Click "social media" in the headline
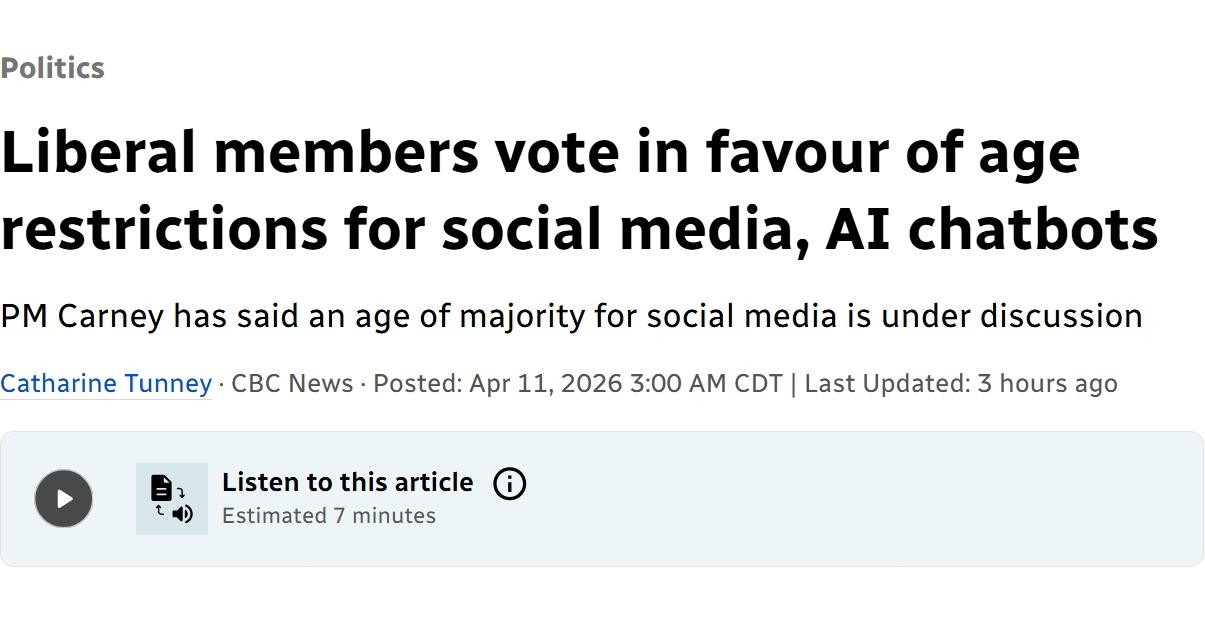 624,228
